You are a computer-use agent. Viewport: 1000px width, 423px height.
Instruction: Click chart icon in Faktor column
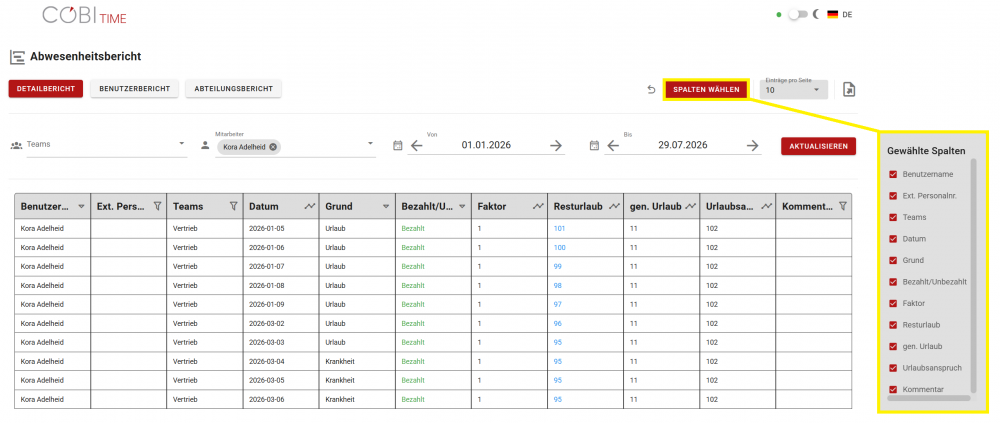pyautogui.click(x=538, y=206)
